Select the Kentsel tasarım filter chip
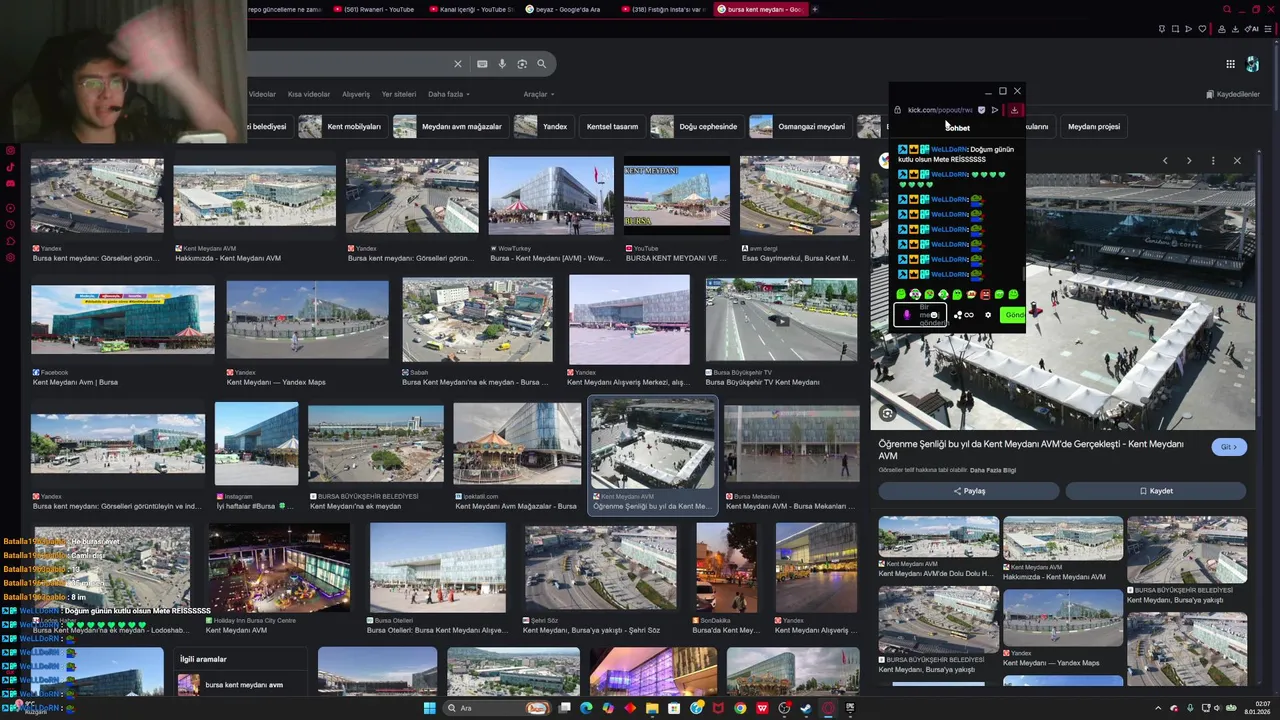Image resolution: width=1280 pixels, height=720 pixels. 612,127
